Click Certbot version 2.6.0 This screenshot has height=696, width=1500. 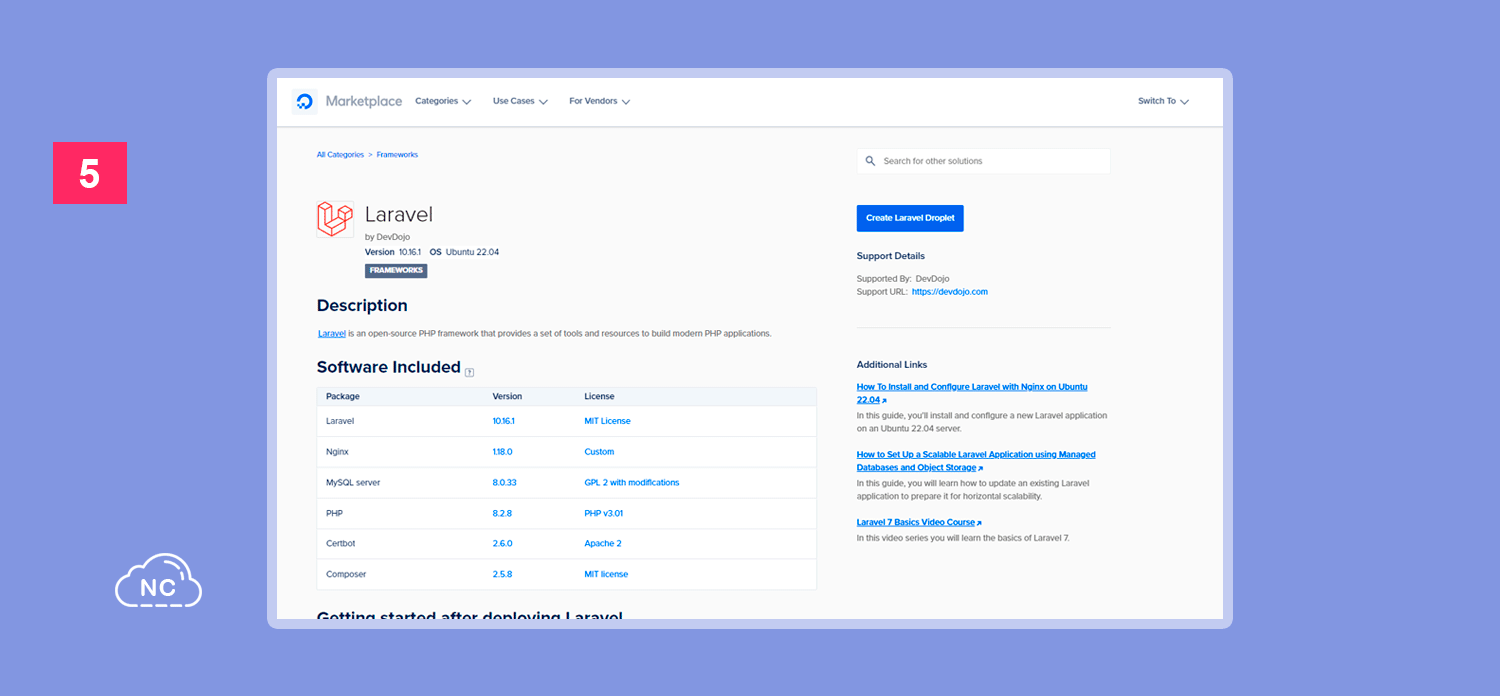502,543
